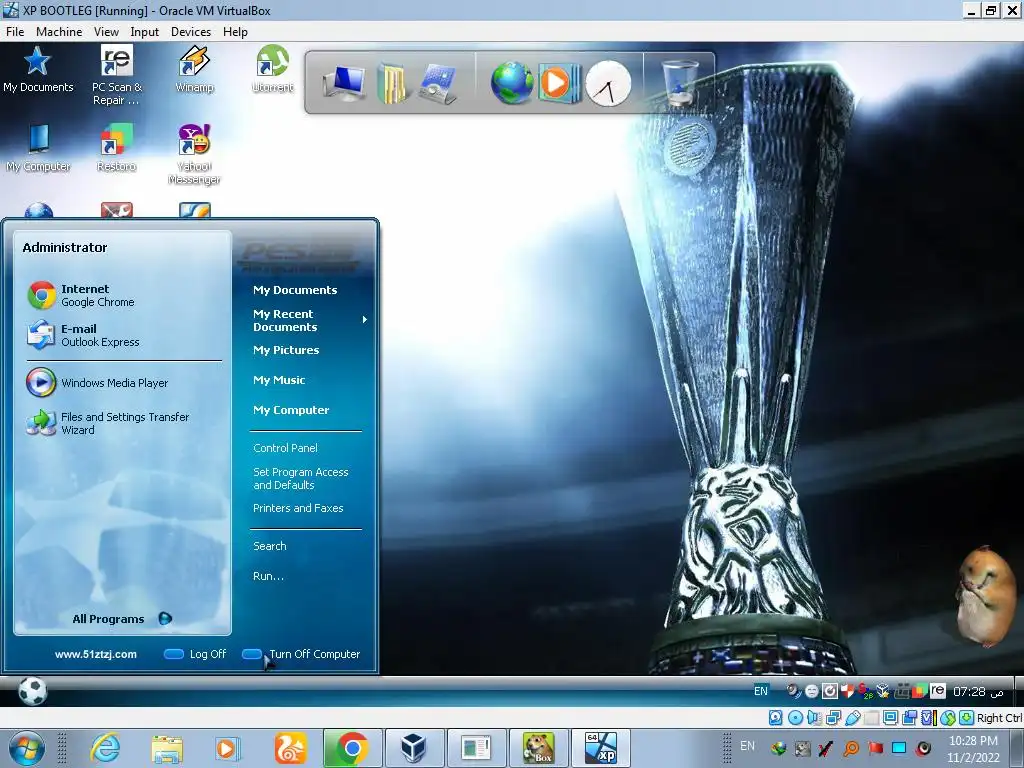
Task: Open Printers and Faxes
Action: [x=298, y=508]
